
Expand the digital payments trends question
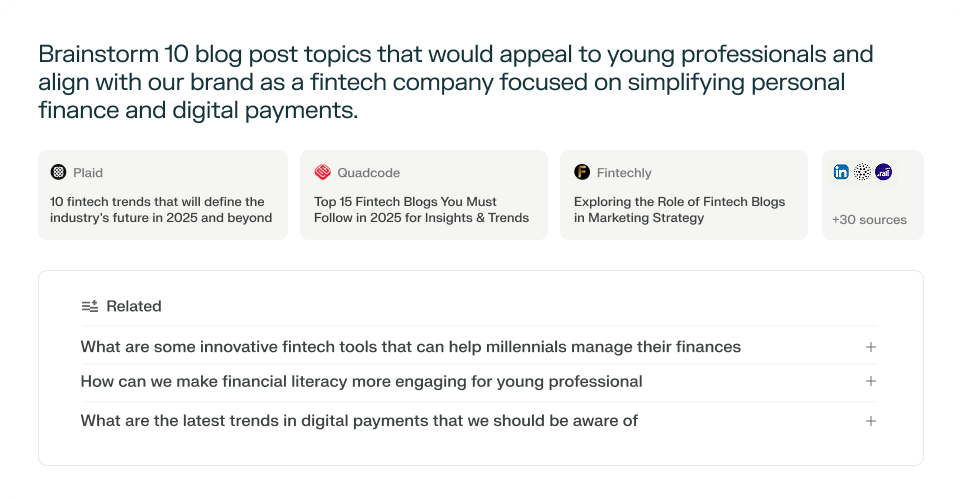[871, 421]
